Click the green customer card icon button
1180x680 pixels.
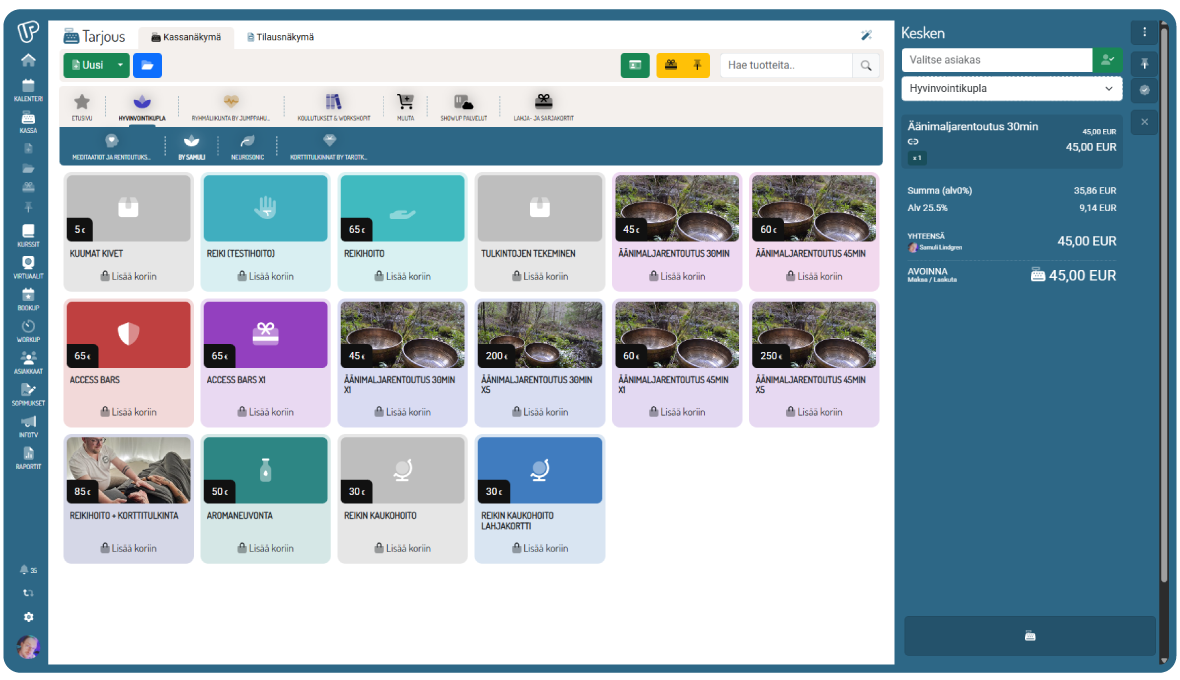[635, 66]
